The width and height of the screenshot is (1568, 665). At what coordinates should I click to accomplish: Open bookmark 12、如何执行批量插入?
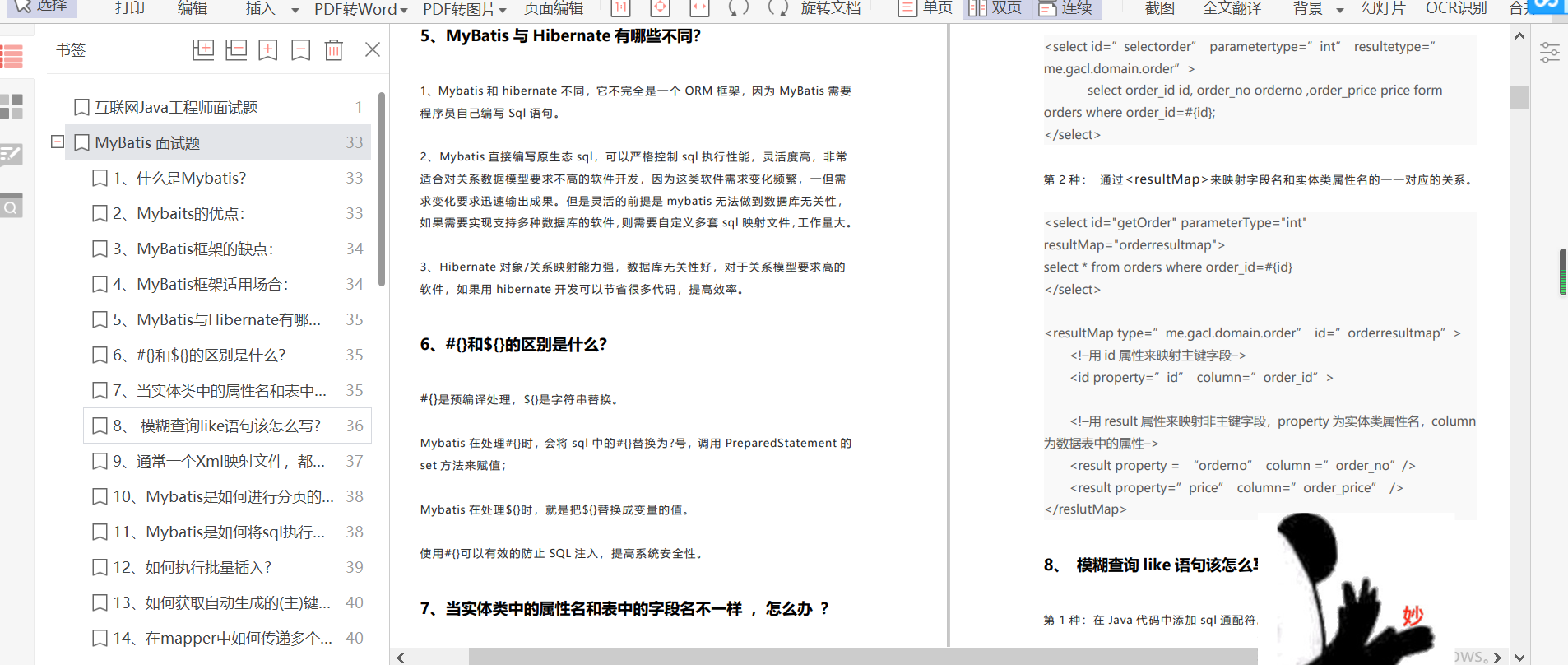click(x=227, y=567)
